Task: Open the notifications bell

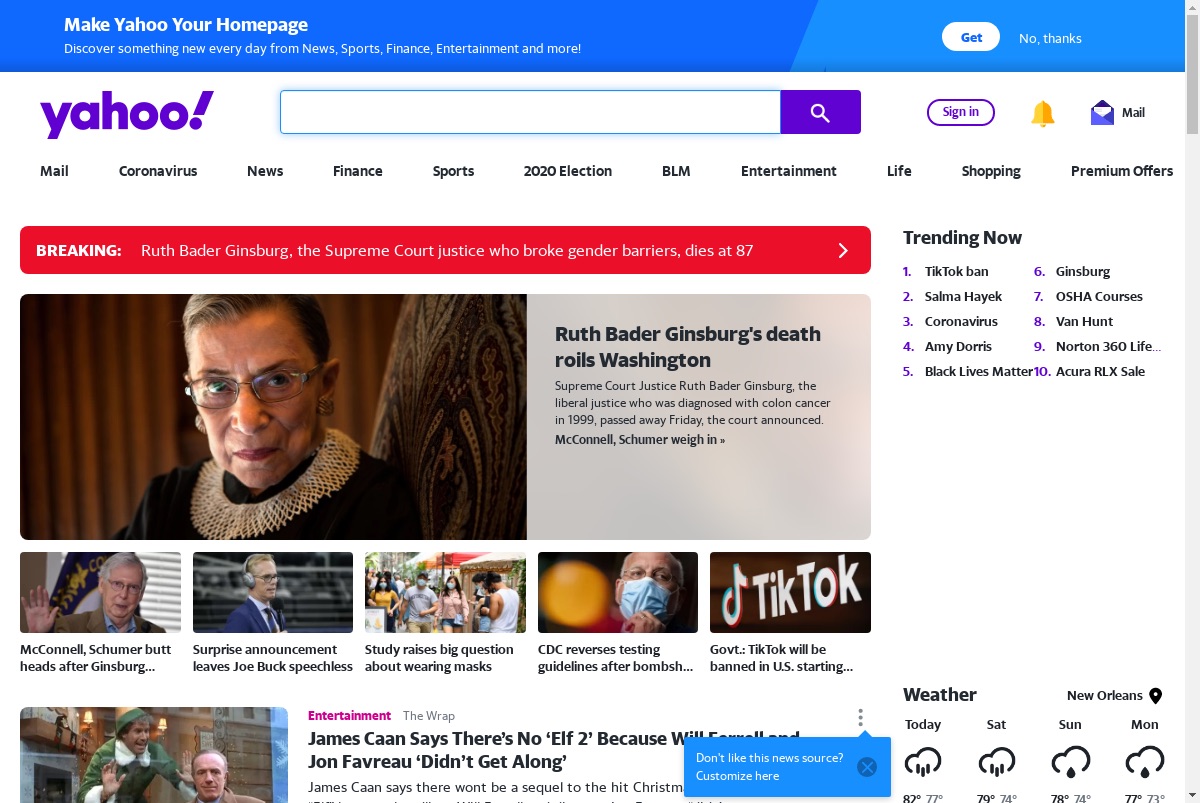Action: point(1043,113)
